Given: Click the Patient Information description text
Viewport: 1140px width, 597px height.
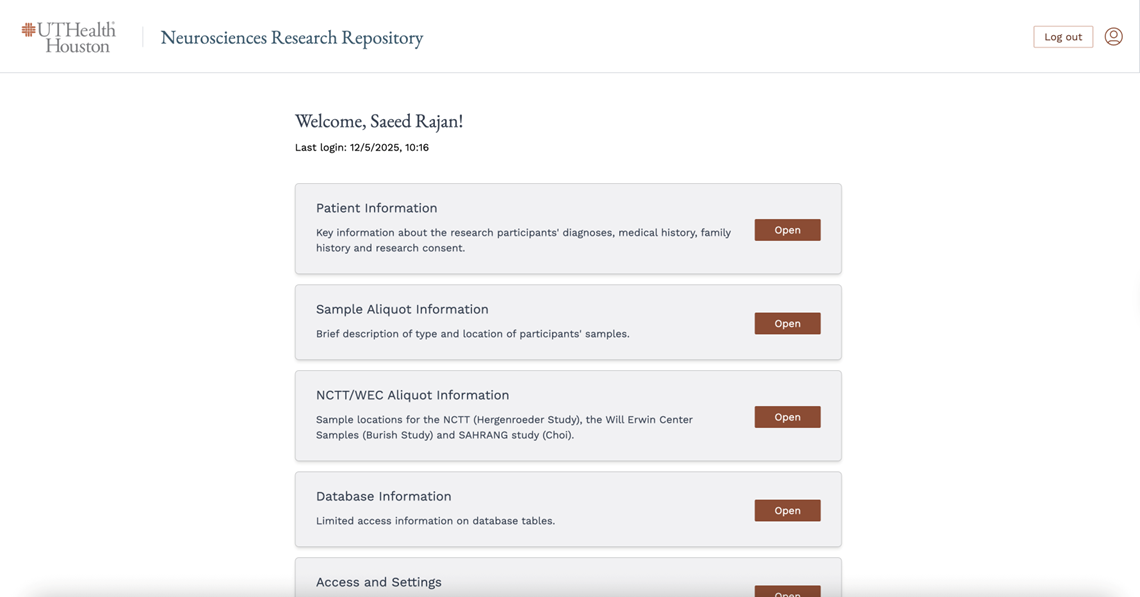Looking at the screenshot, I should 523,240.
